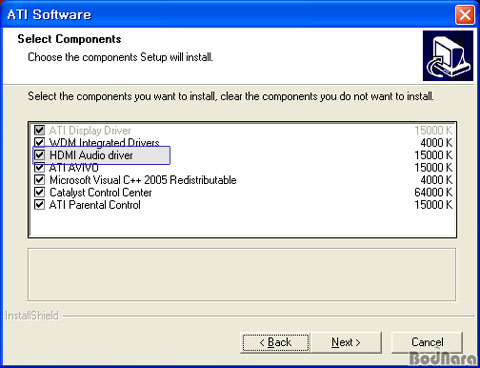The image size is (480, 368).
Task: Uncheck Microsoft Visual C++ 2005 Redistributable checkbox
Action: click(x=39, y=180)
